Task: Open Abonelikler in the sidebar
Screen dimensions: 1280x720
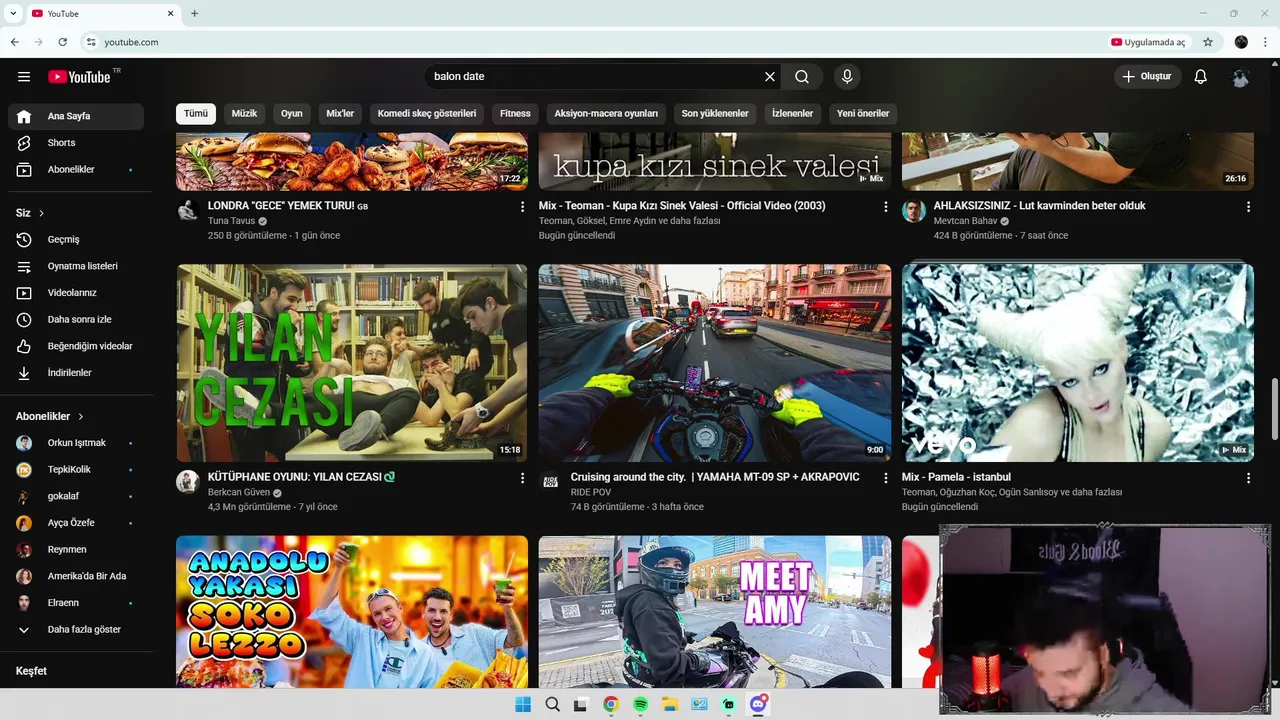Action: click(x=76, y=170)
